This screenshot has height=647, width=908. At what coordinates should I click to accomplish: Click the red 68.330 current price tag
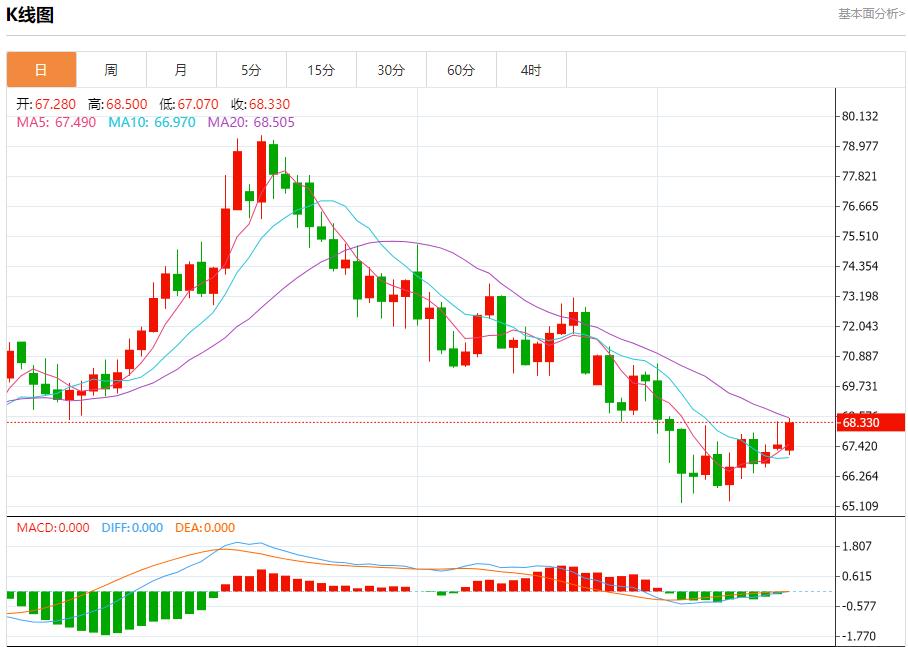(x=871, y=423)
